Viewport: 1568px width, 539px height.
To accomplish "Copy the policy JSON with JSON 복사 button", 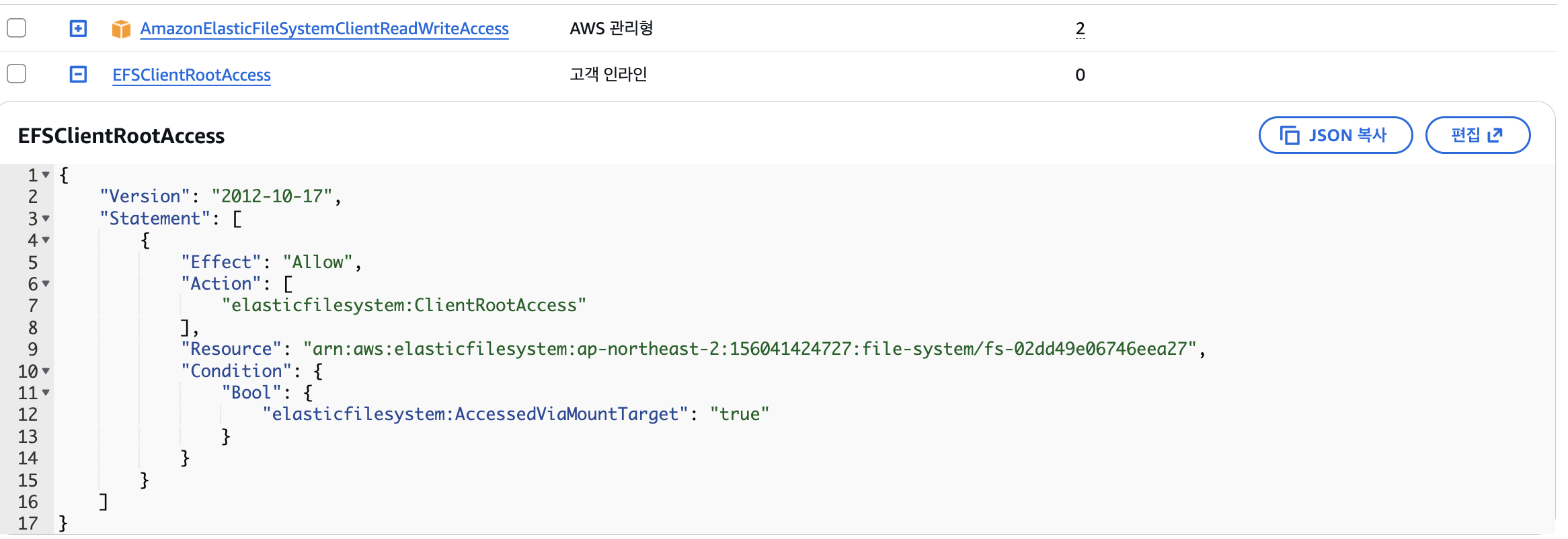I will (1335, 135).
